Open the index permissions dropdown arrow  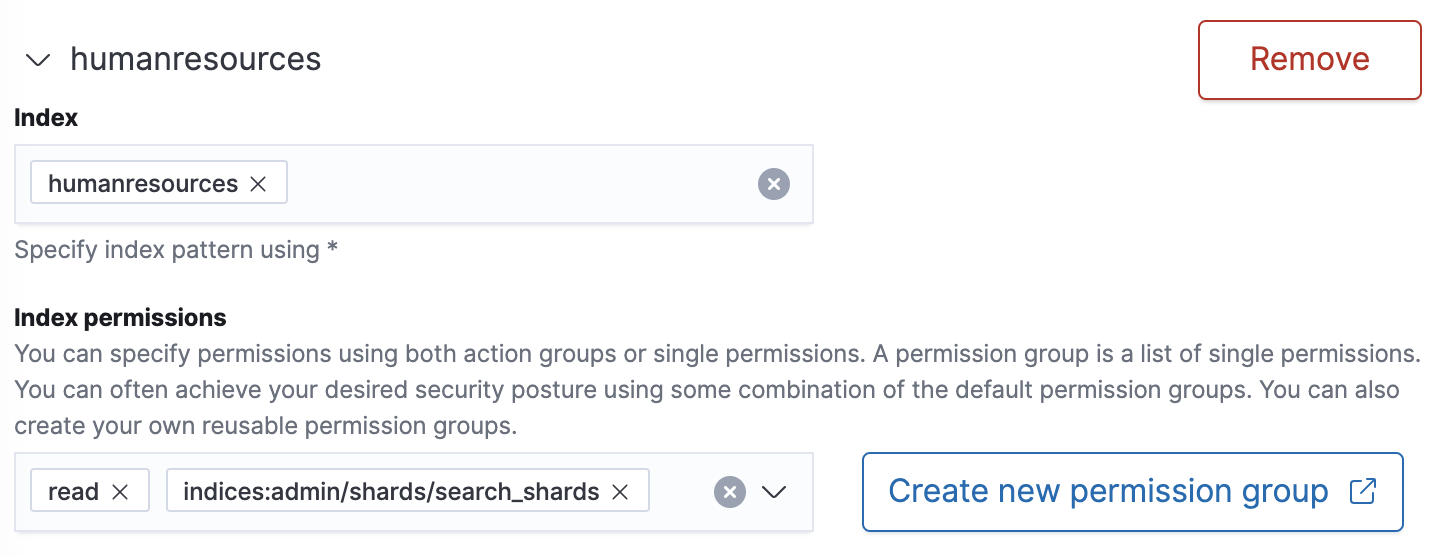[774, 492]
